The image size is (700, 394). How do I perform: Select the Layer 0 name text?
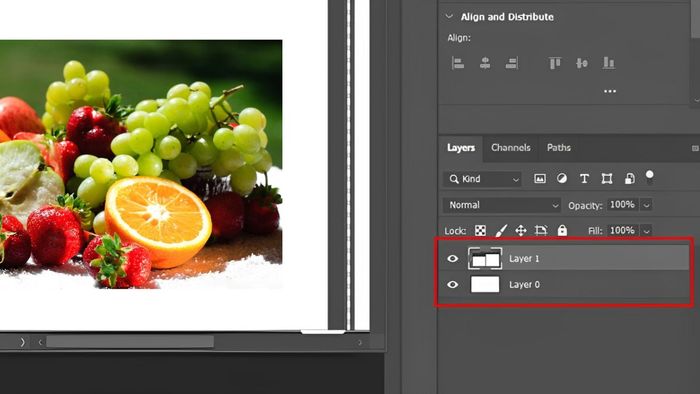pyautogui.click(x=525, y=284)
